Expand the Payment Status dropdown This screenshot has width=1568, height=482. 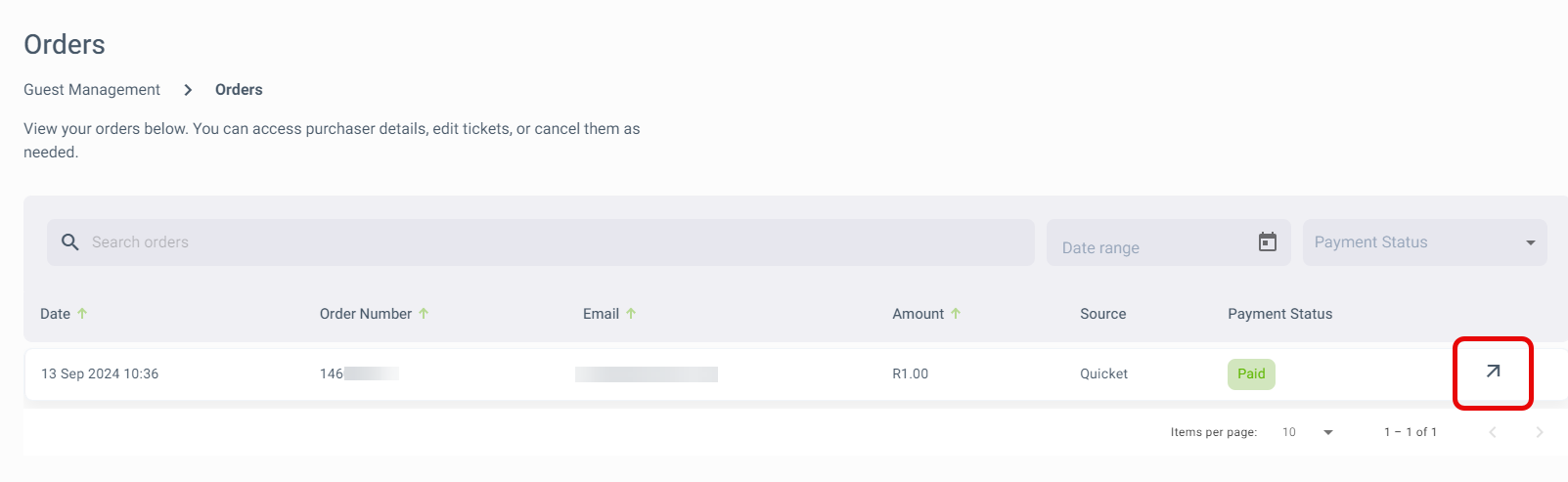(x=1424, y=242)
